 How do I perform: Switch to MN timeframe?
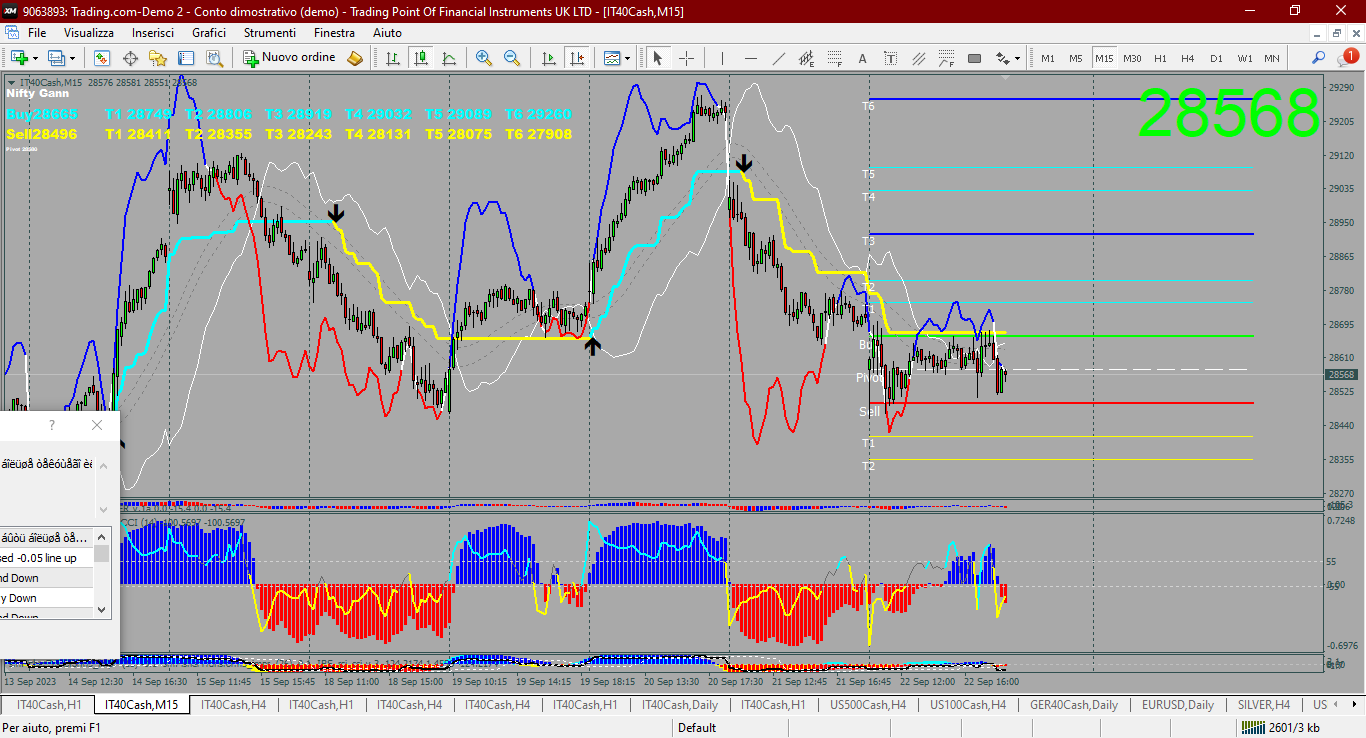[x=1271, y=58]
